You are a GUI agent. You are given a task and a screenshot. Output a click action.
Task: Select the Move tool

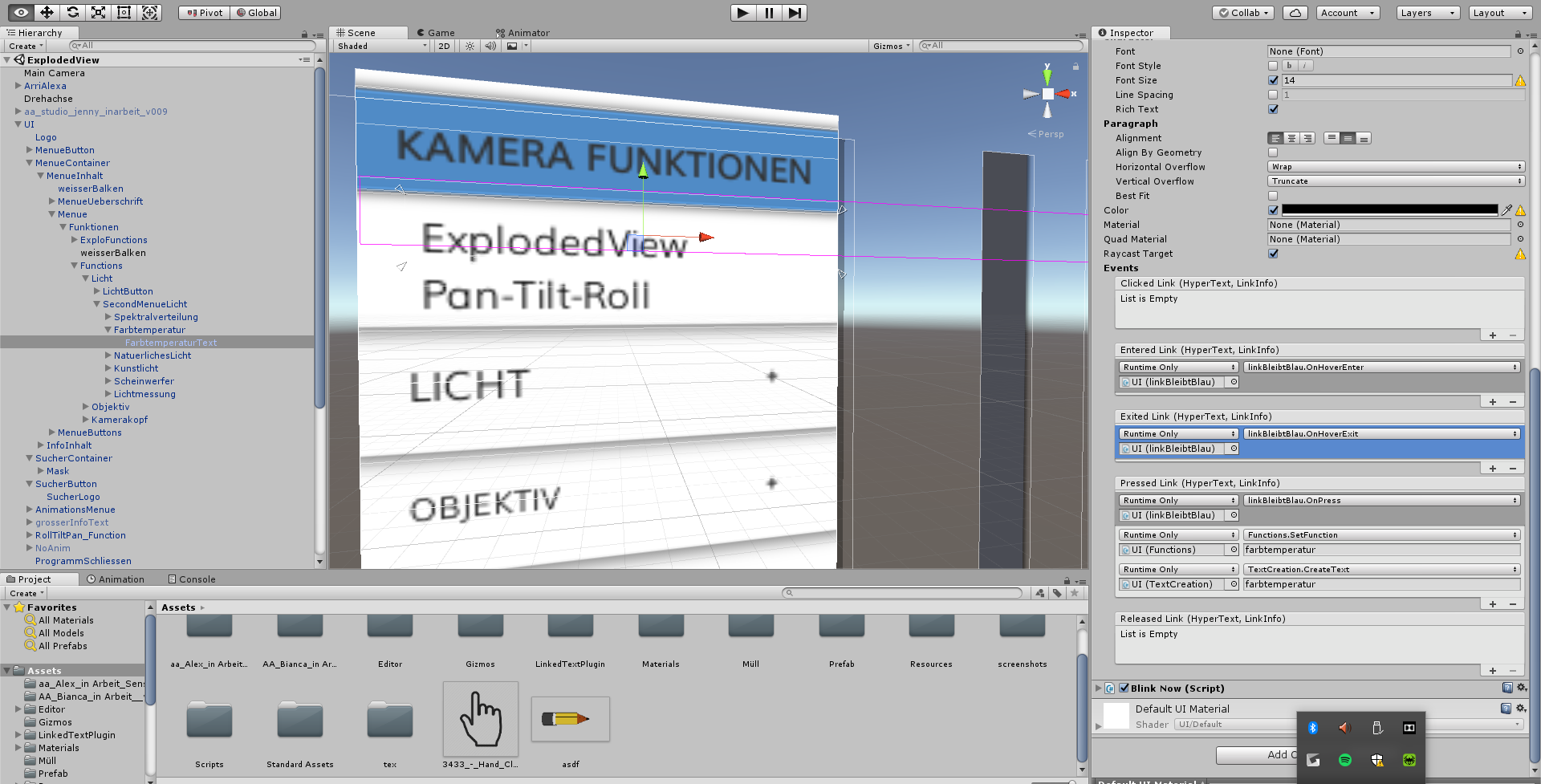point(47,13)
